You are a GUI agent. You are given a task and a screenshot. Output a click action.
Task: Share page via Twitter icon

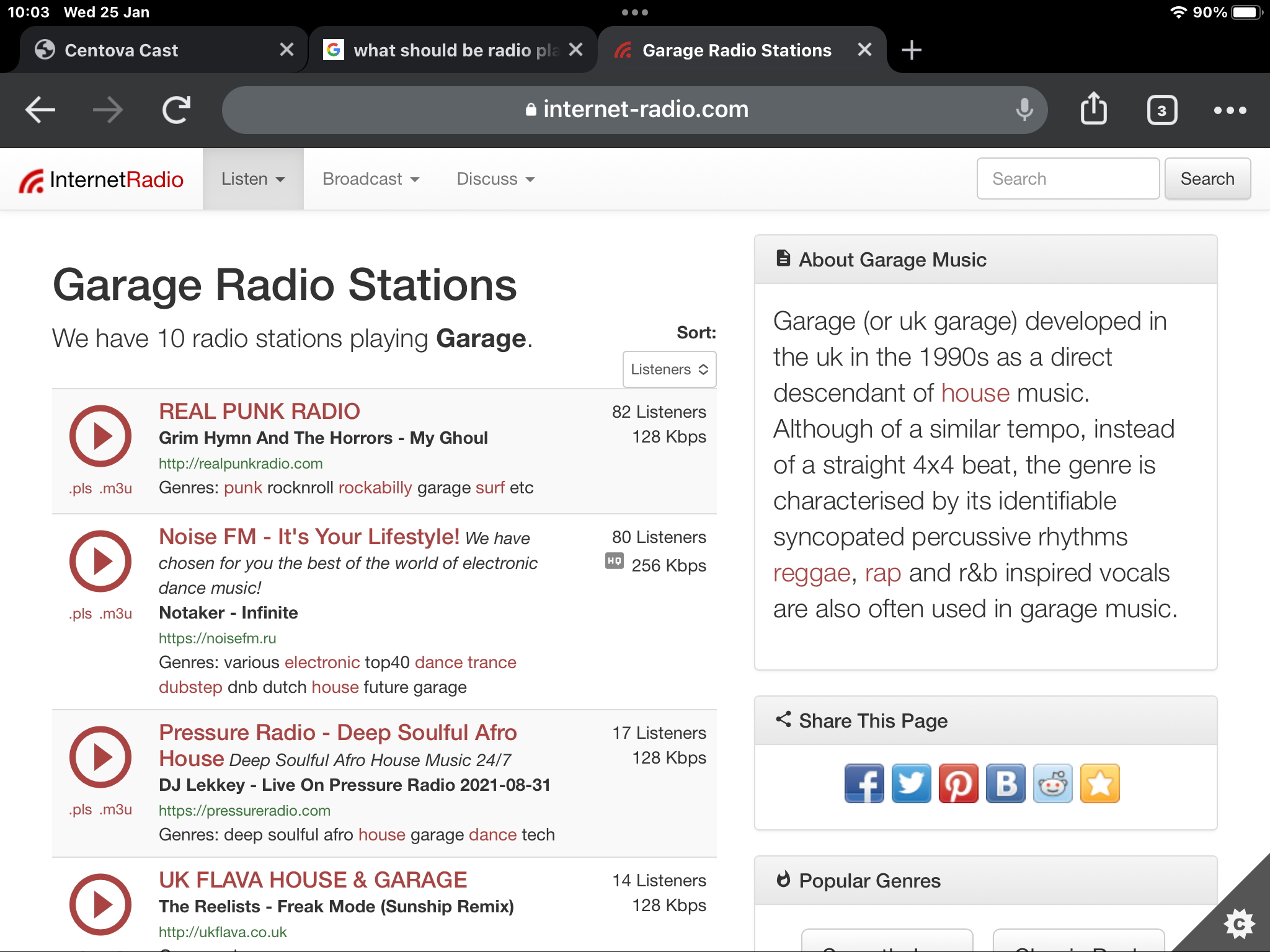(911, 783)
